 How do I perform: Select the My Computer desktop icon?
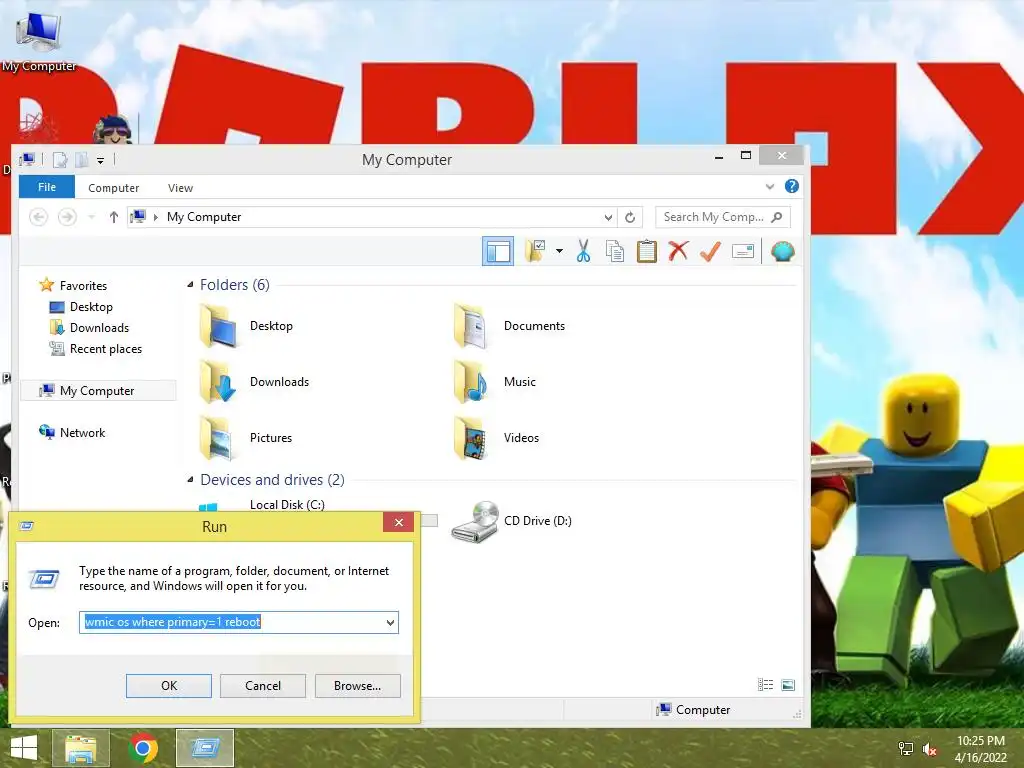39,40
